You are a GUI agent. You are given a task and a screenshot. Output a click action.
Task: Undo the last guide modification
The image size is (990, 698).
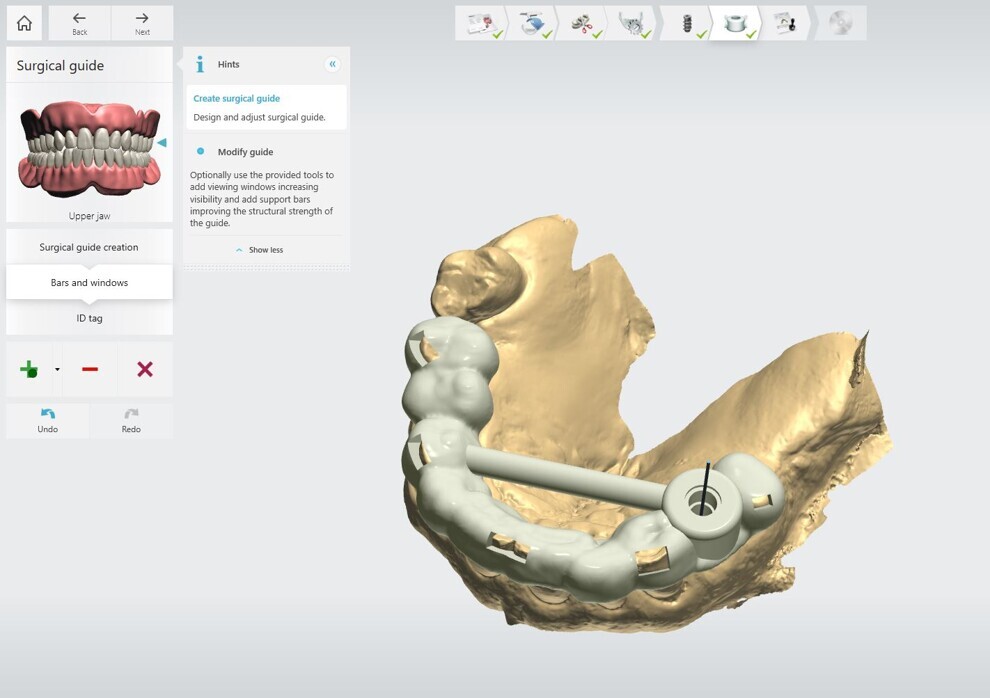pyautogui.click(x=46, y=420)
